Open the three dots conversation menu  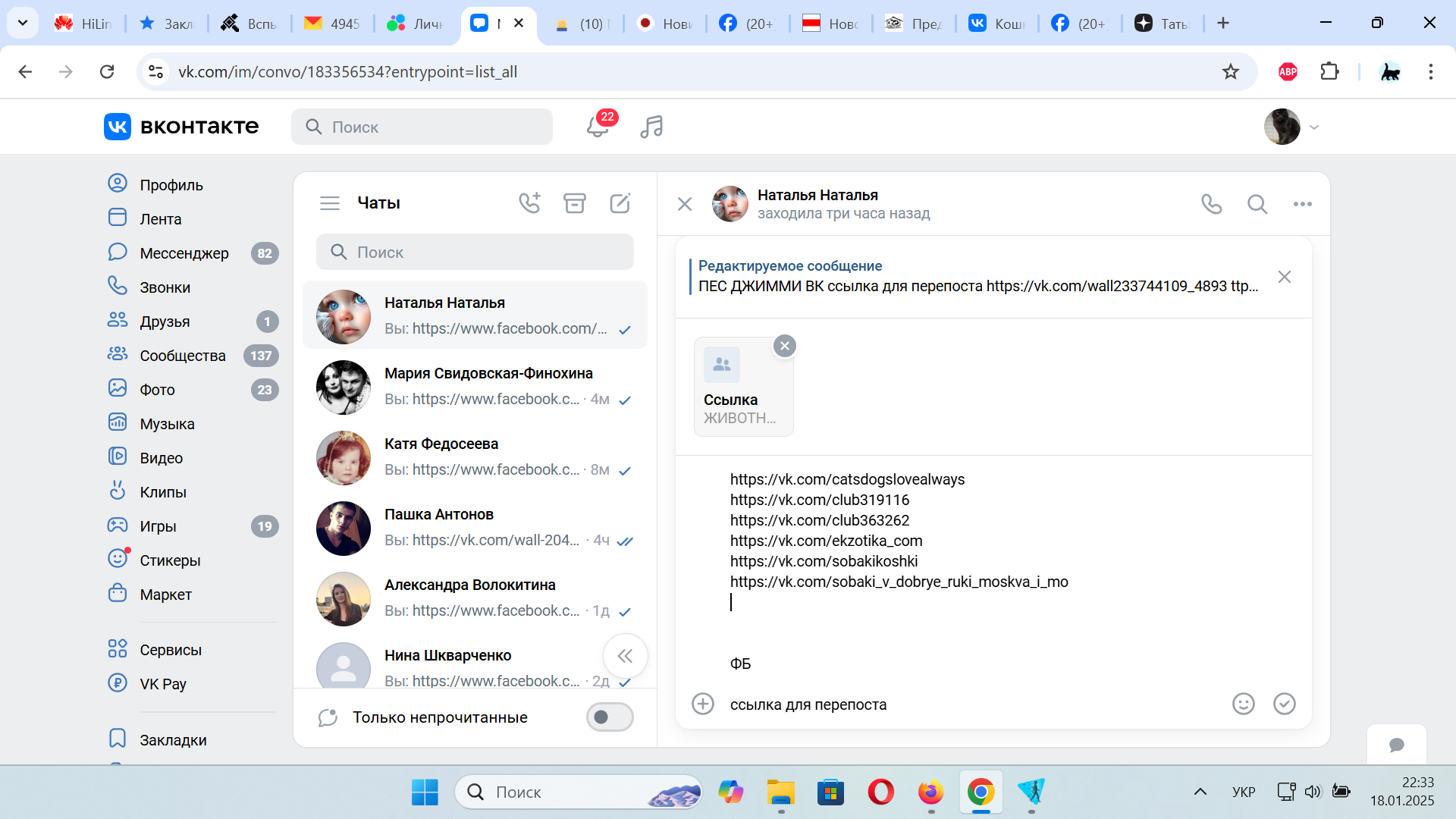[1303, 204]
